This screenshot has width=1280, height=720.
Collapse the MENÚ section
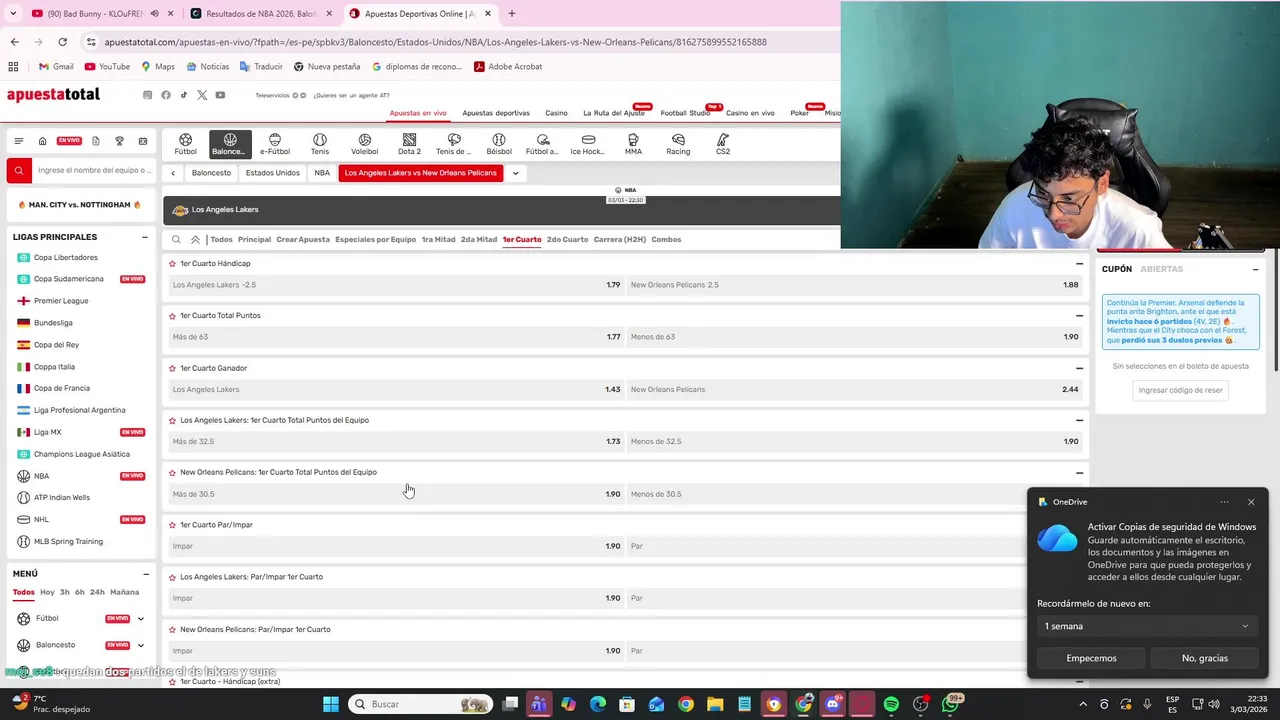click(x=145, y=574)
